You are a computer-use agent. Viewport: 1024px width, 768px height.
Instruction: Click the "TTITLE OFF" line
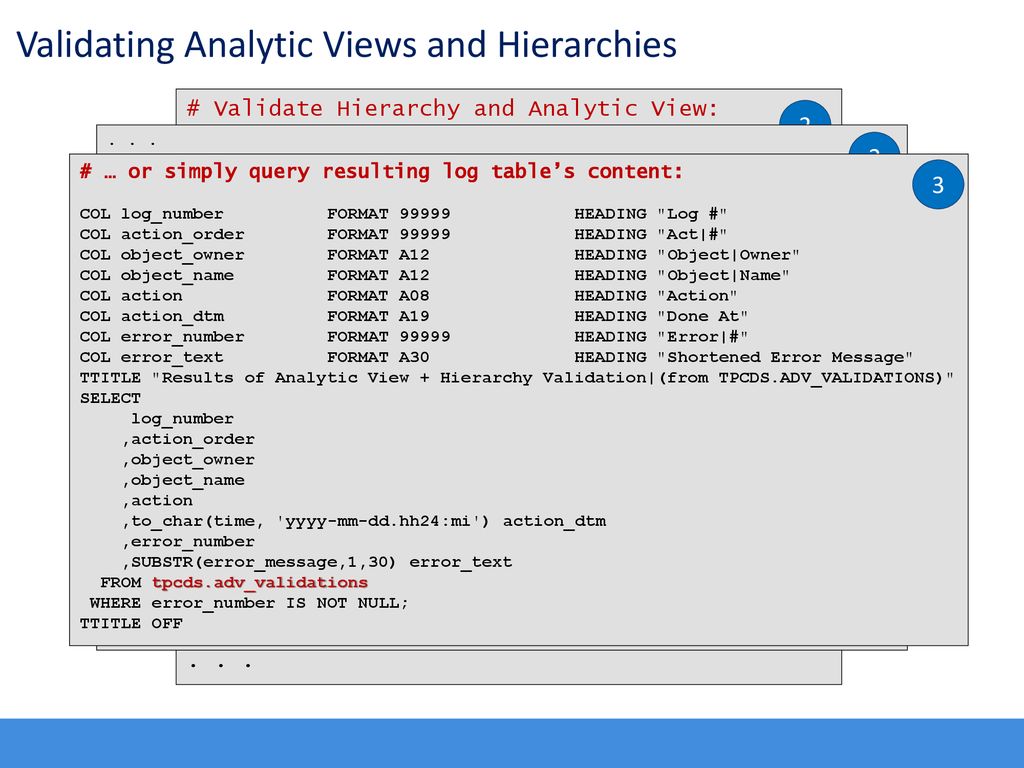[x=131, y=624]
